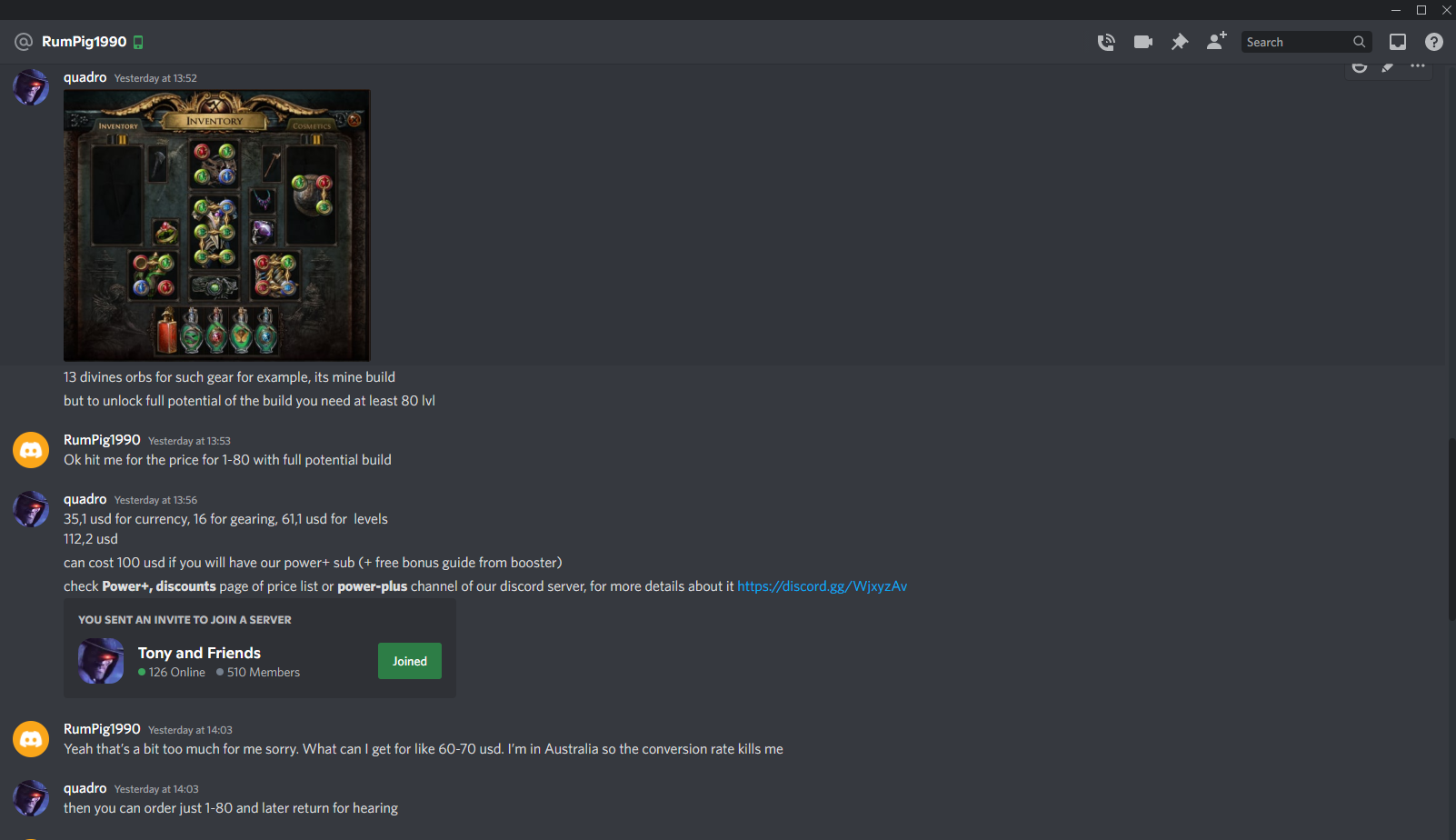The width and height of the screenshot is (1456, 840).
Task: Click the Joined button on invite
Action: 410,661
